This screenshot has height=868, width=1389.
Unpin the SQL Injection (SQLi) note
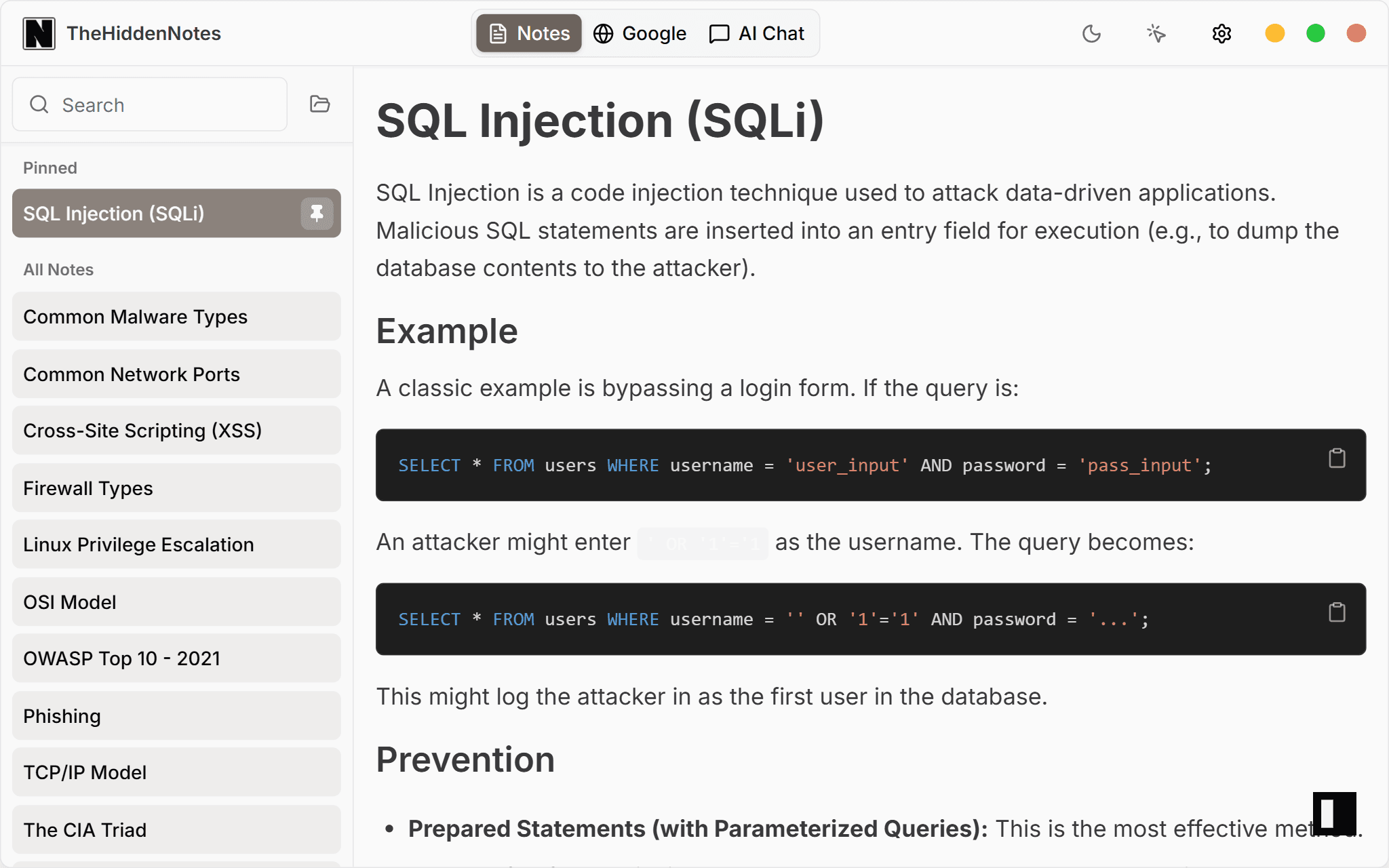317,214
